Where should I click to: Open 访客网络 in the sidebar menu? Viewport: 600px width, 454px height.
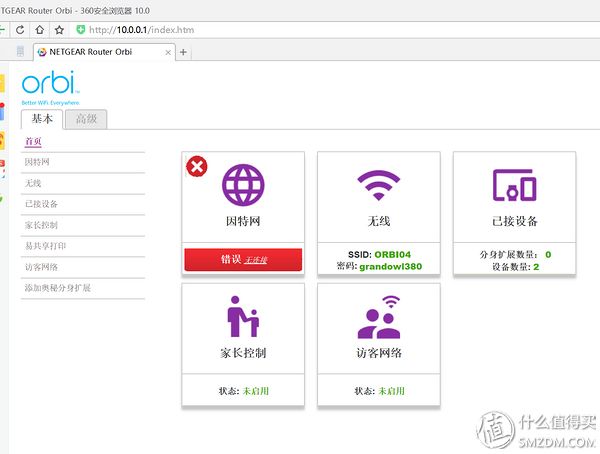coord(41,267)
